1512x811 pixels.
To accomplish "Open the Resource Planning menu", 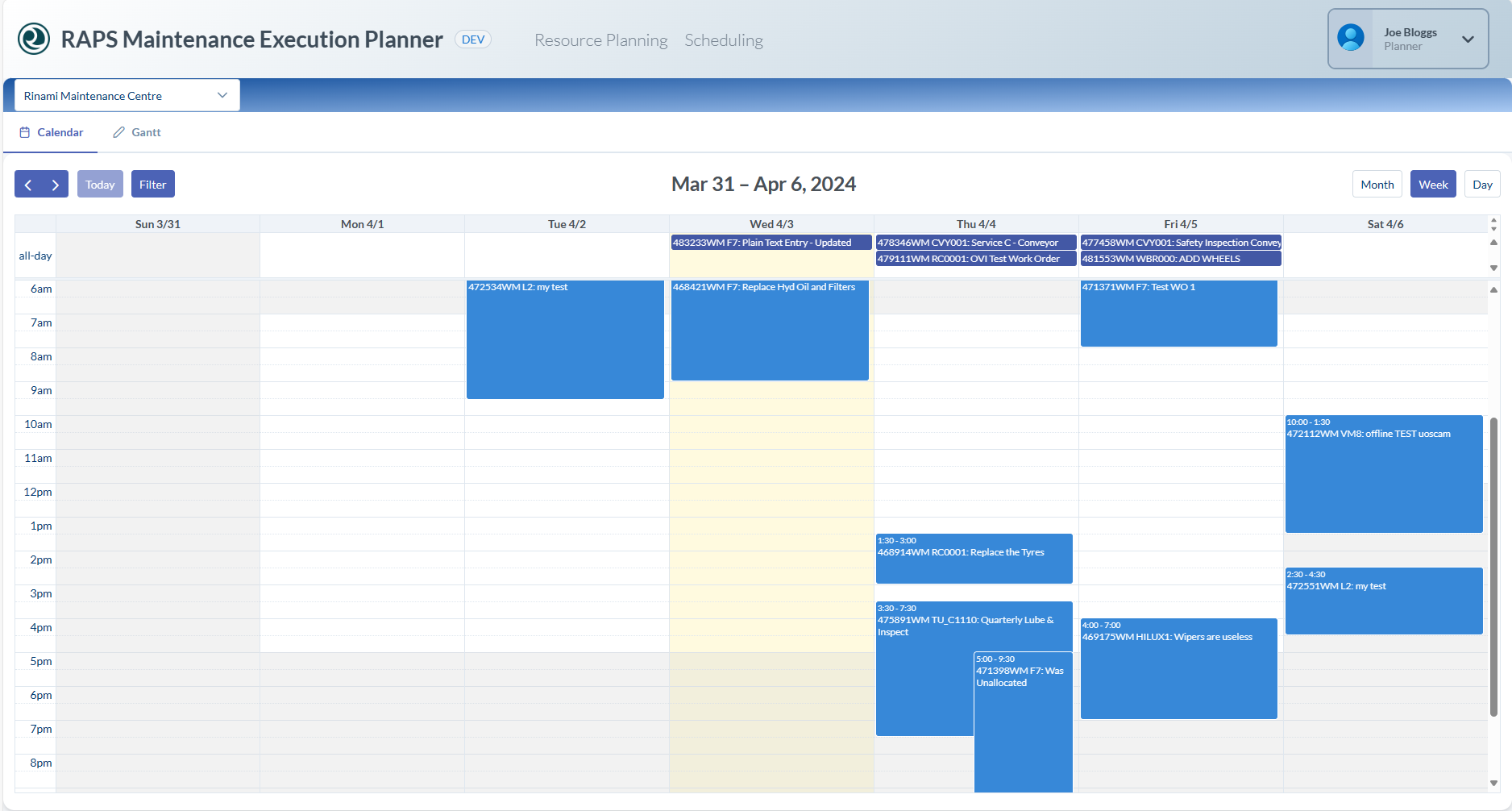I will tap(600, 40).
